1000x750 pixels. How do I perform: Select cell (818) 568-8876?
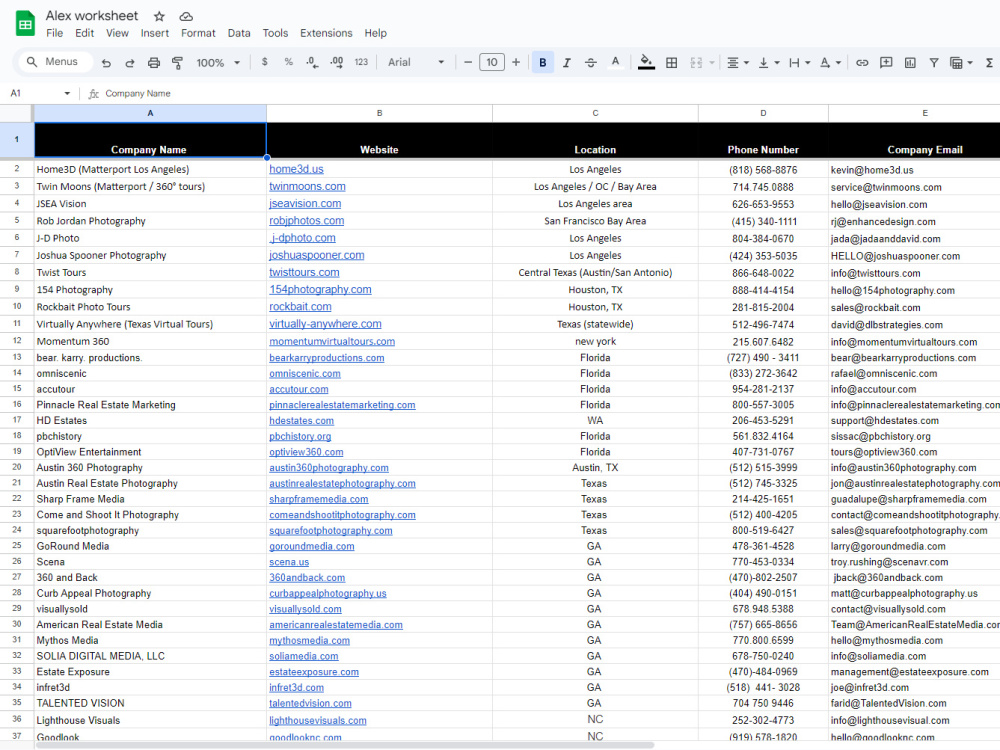[x=763, y=170]
